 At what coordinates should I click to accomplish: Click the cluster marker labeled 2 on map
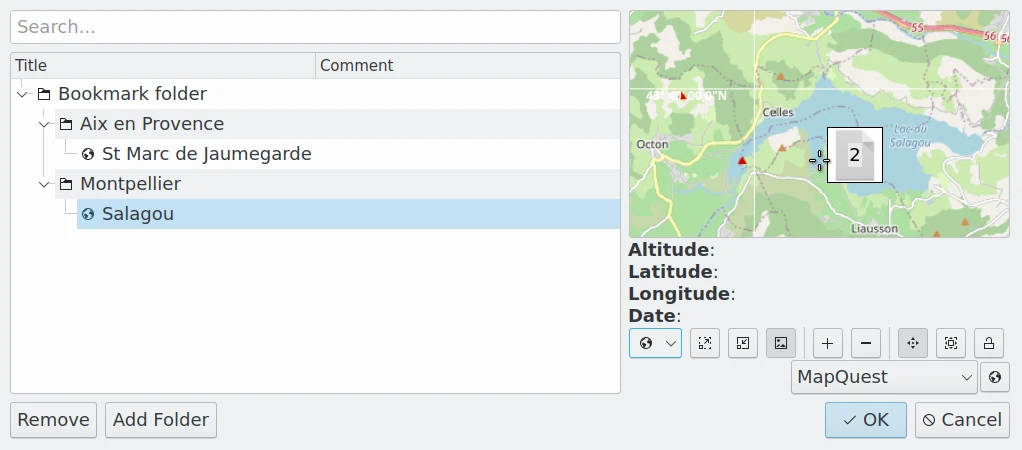[x=855, y=155]
